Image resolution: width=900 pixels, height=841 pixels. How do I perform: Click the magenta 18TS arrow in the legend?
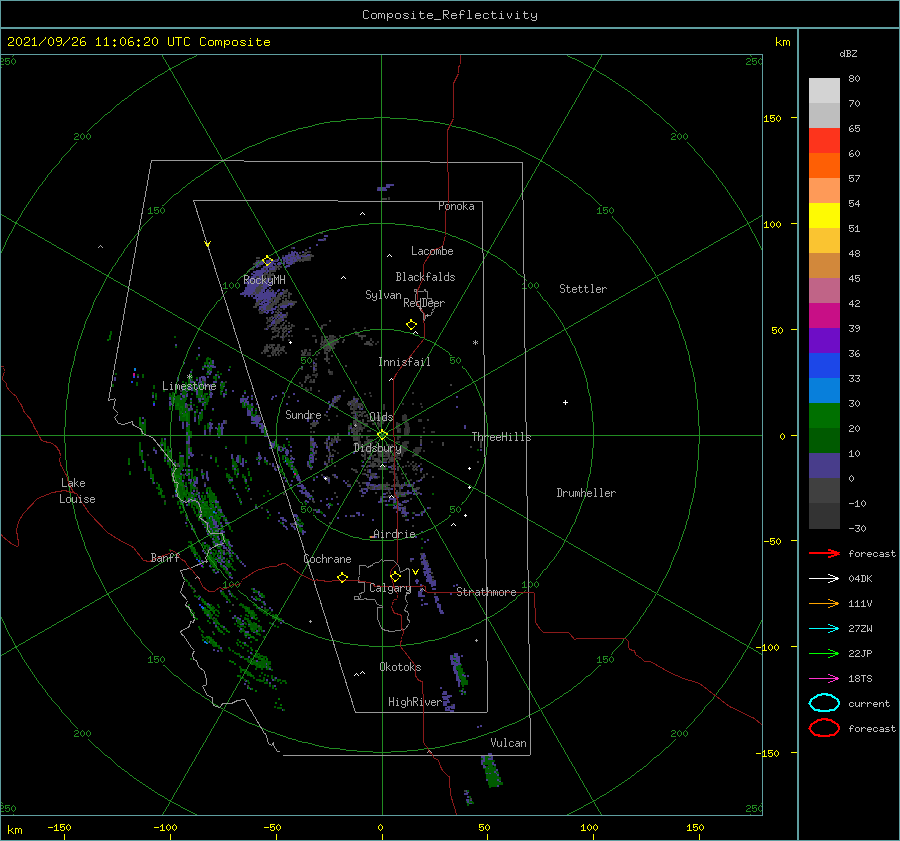click(x=824, y=679)
